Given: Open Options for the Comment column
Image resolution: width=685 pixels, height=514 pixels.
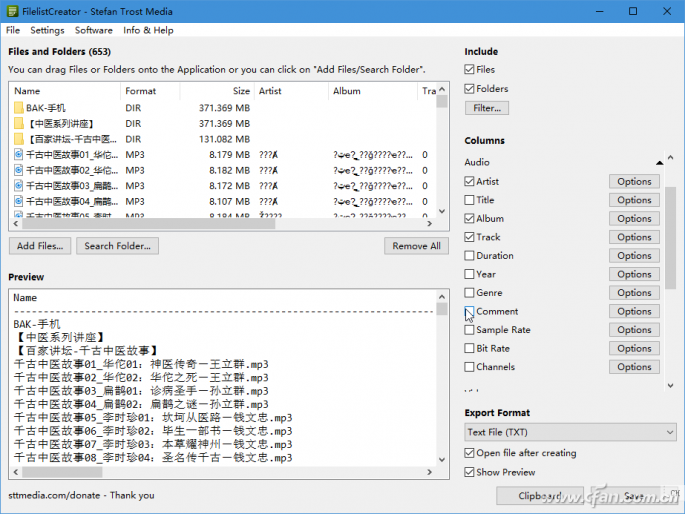Looking at the screenshot, I should click(x=634, y=311).
